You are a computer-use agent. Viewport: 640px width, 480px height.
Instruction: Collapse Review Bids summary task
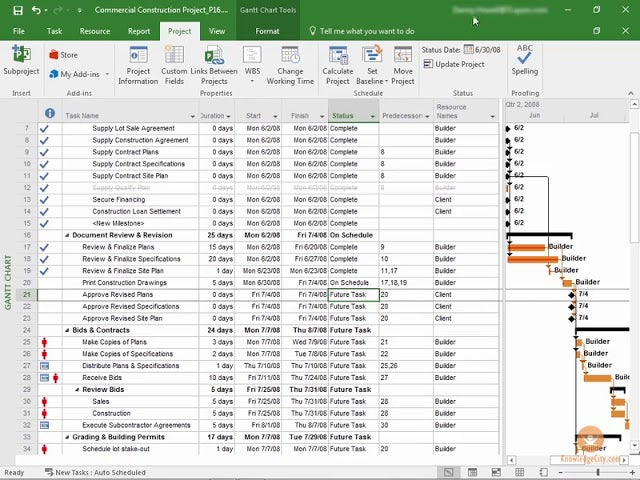pos(77,390)
